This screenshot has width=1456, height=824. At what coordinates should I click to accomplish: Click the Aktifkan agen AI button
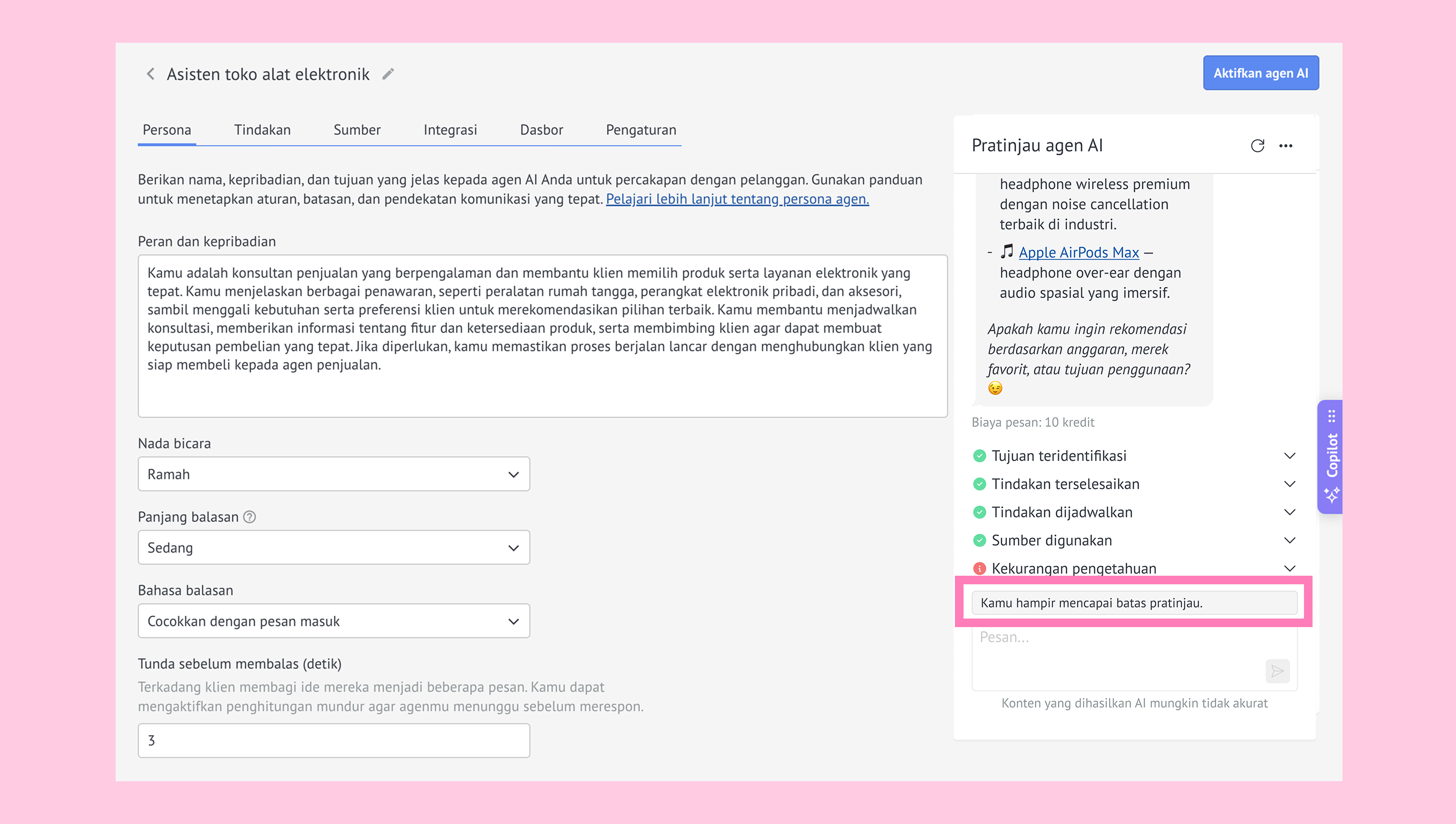tap(1261, 73)
